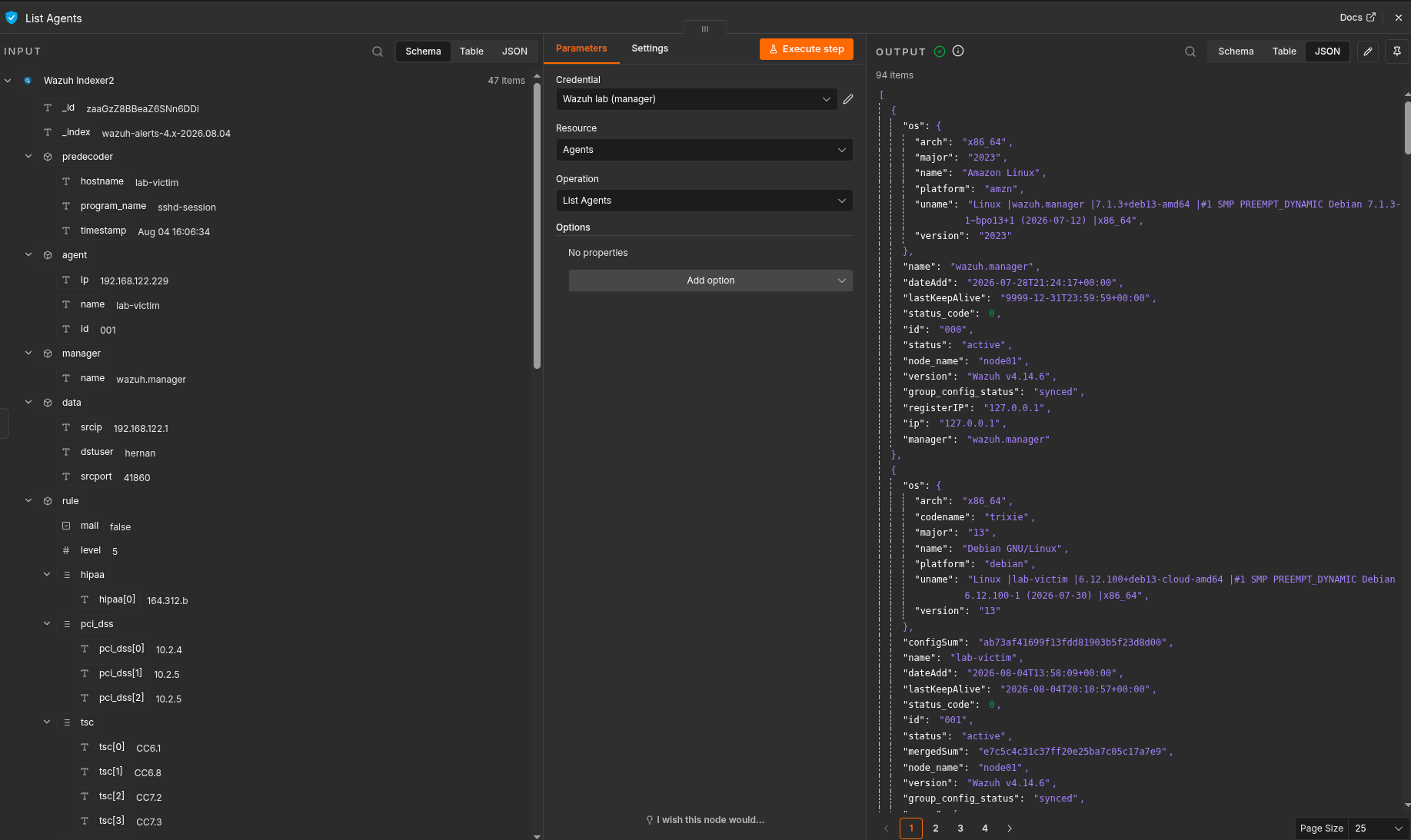The width and height of the screenshot is (1411, 840).
Task: Go to next output page arrow
Action: click(1010, 828)
